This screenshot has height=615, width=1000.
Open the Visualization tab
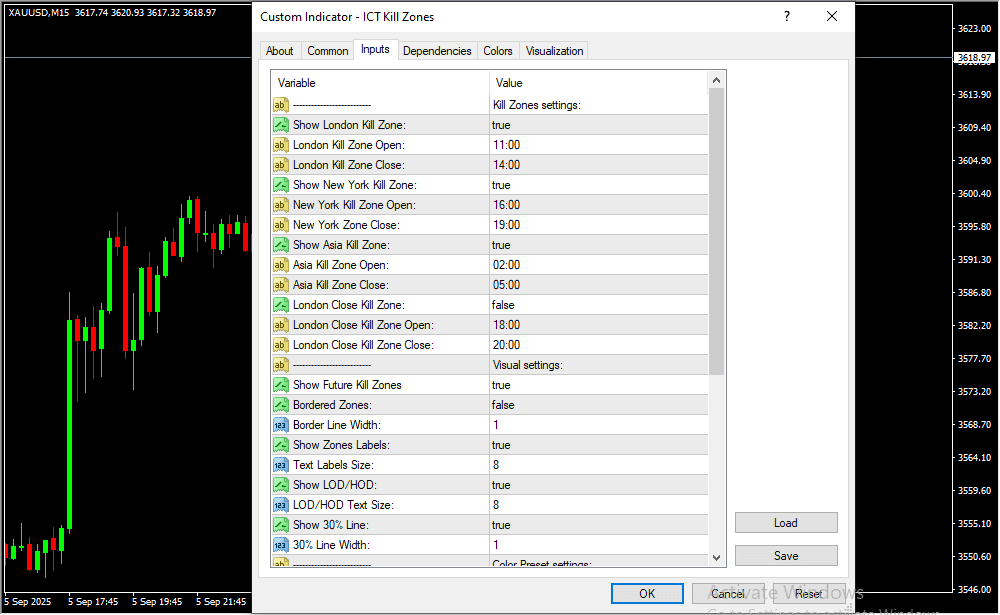click(554, 51)
